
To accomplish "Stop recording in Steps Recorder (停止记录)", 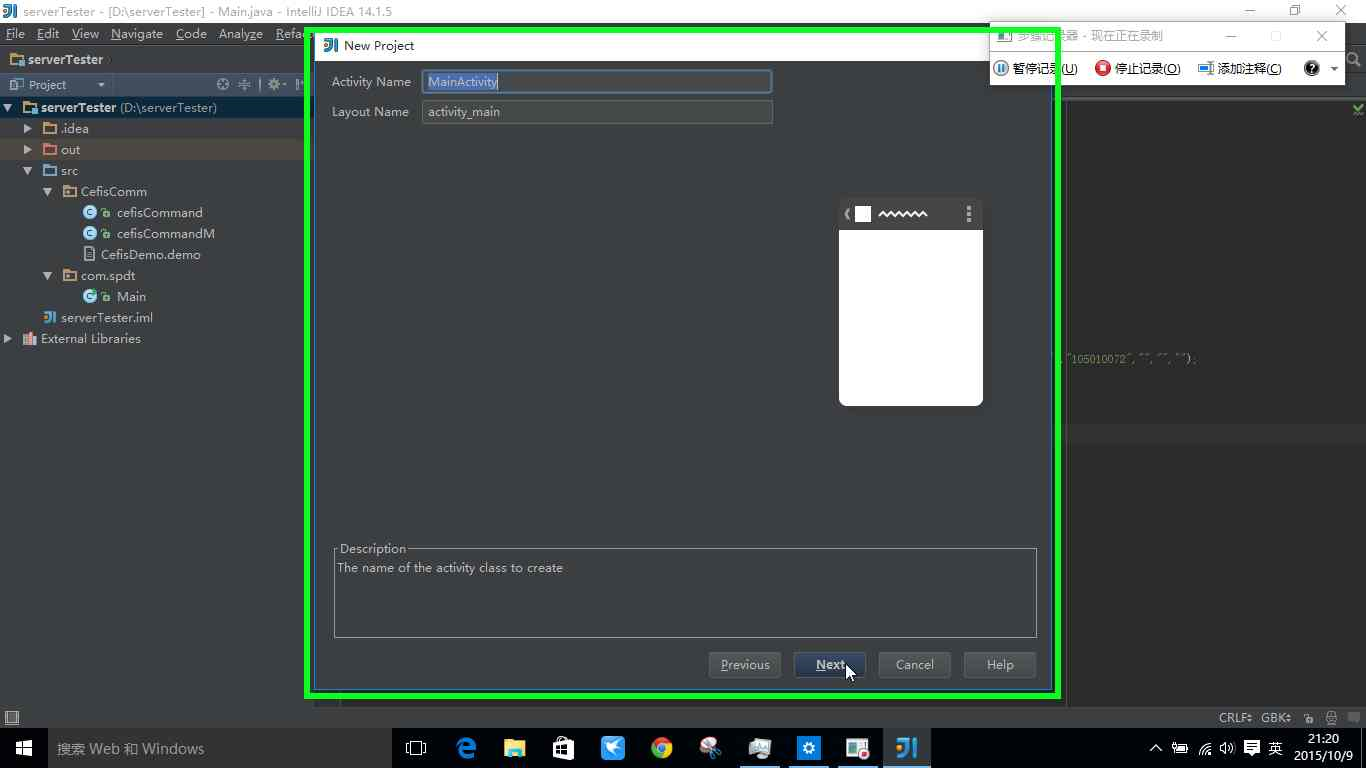I will 1138,68.
